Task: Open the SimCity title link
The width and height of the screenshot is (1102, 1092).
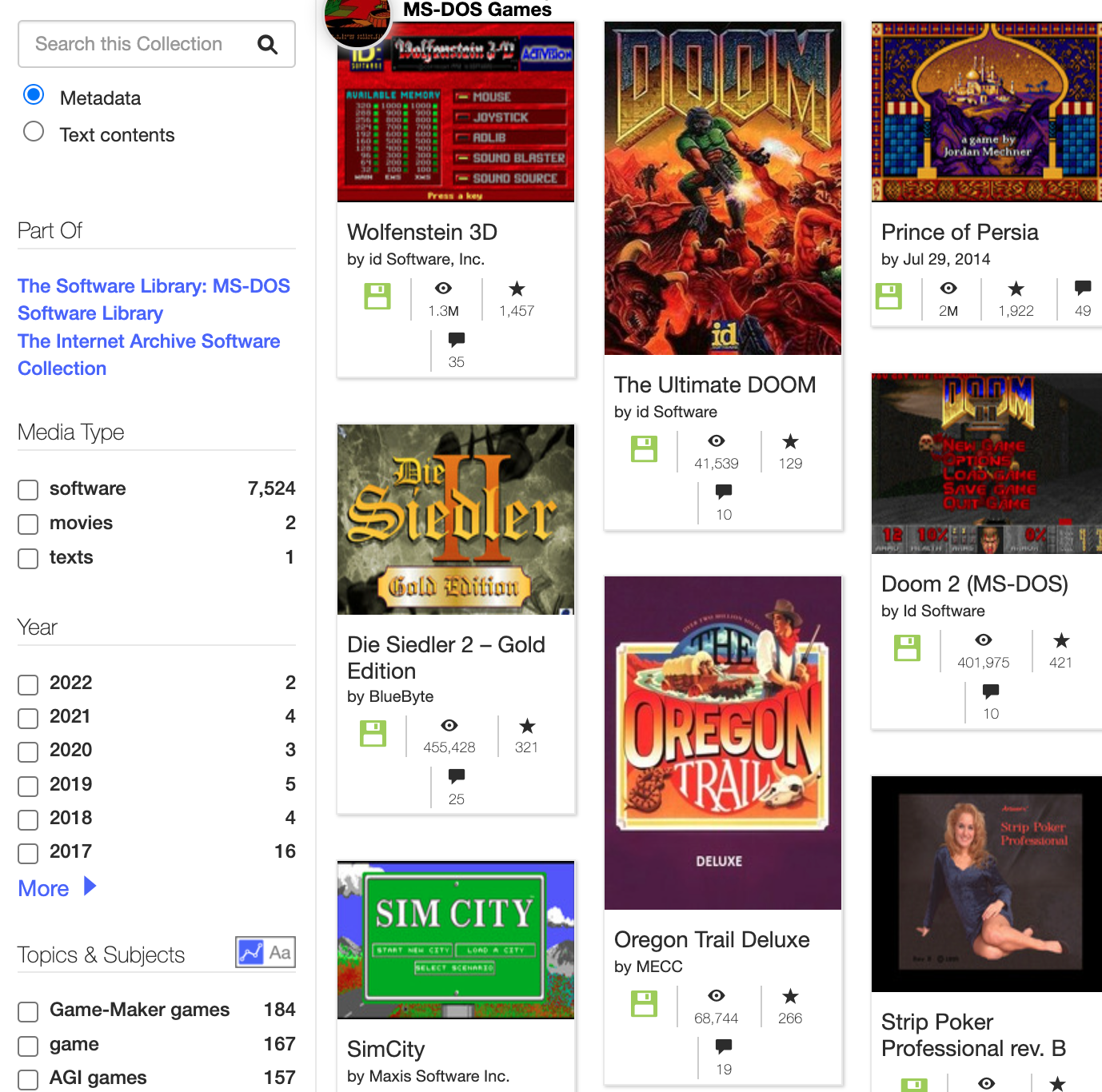Action: click(385, 1049)
